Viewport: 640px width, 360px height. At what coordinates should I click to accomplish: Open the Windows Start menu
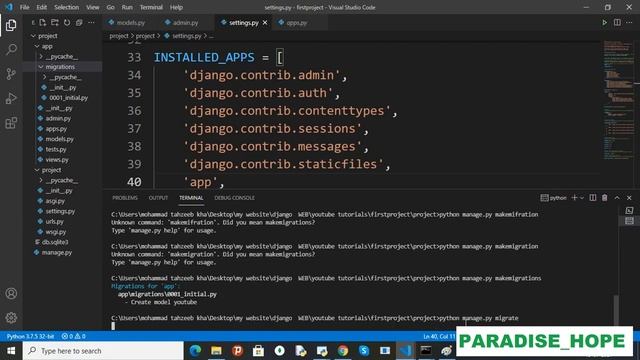coord(11,351)
